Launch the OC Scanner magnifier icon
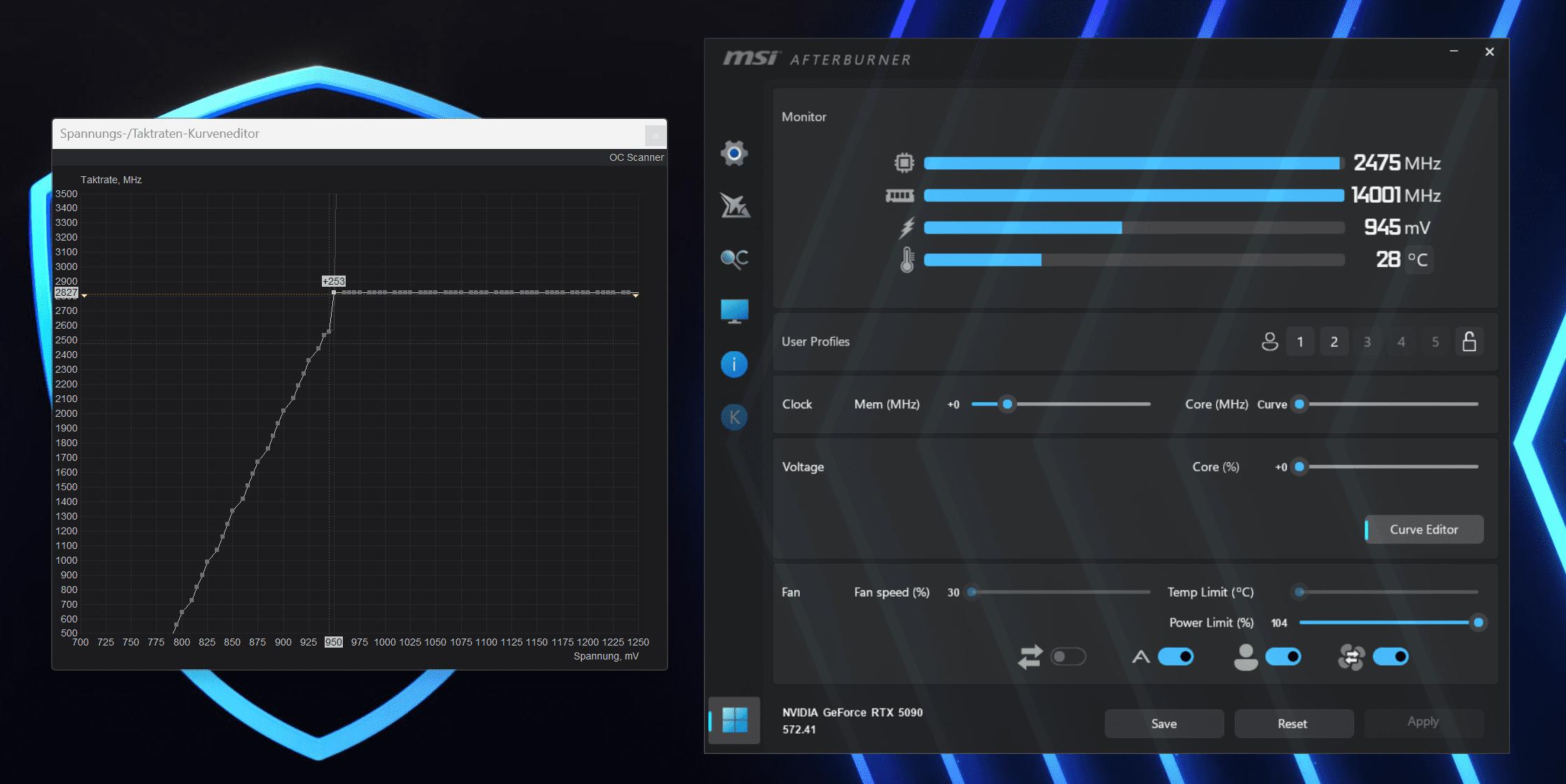The width and height of the screenshot is (1566, 784). pos(734,259)
